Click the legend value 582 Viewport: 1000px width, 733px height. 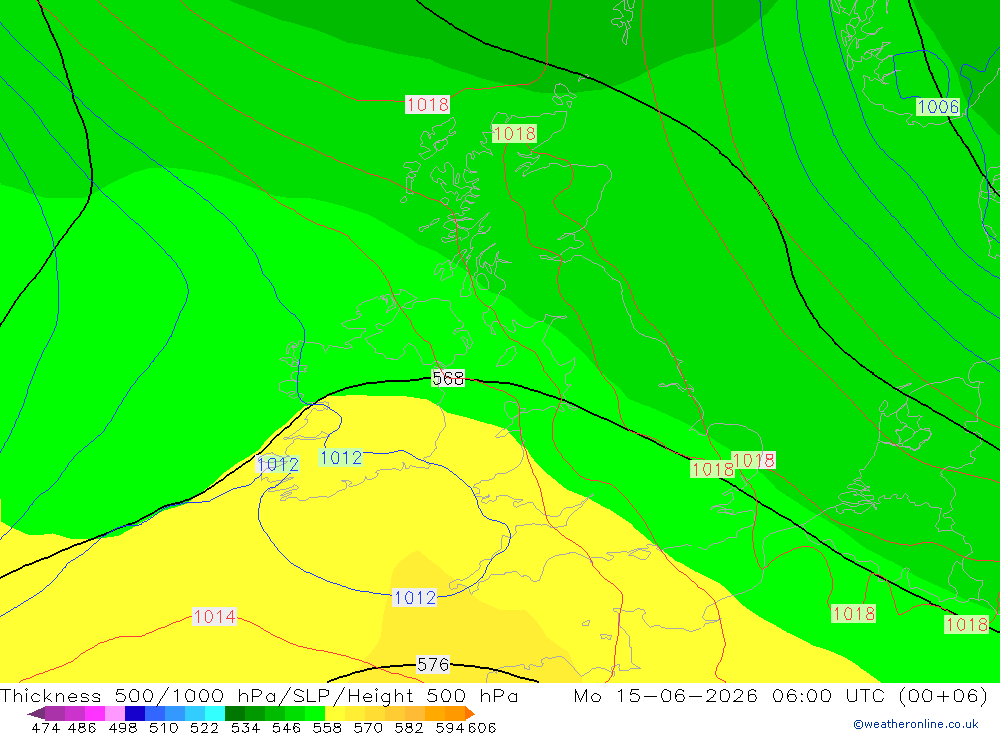[x=409, y=727]
